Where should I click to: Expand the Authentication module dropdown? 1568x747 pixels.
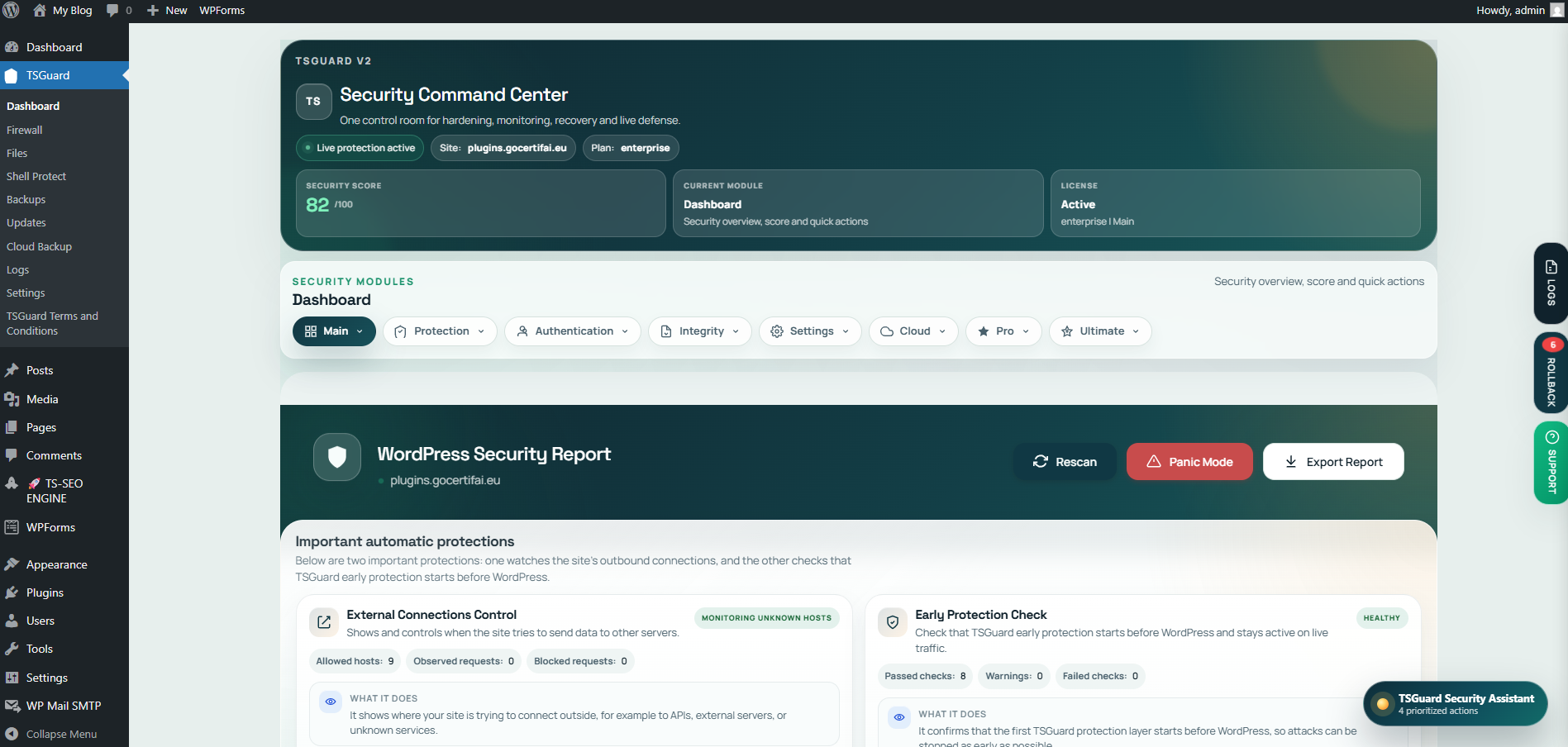pos(573,331)
